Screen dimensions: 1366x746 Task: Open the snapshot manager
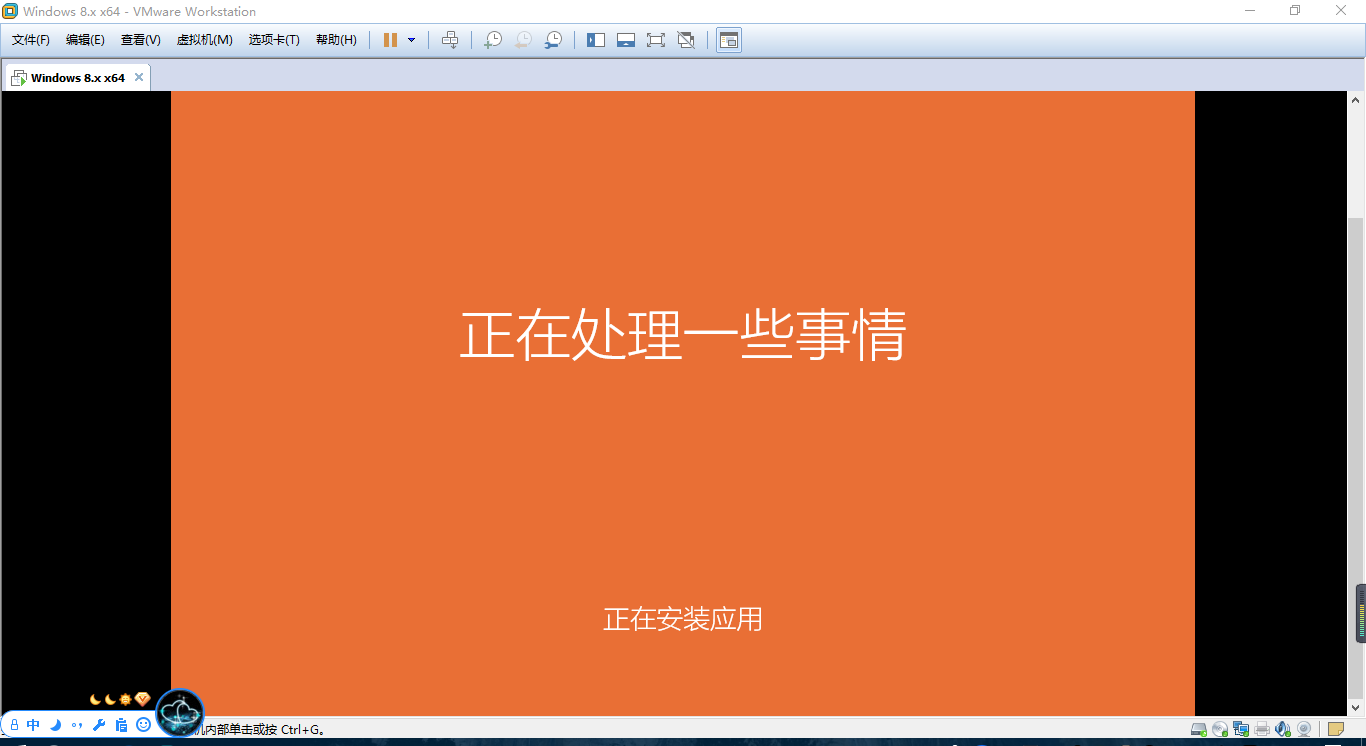pyautogui.click(x=553, y=40)
